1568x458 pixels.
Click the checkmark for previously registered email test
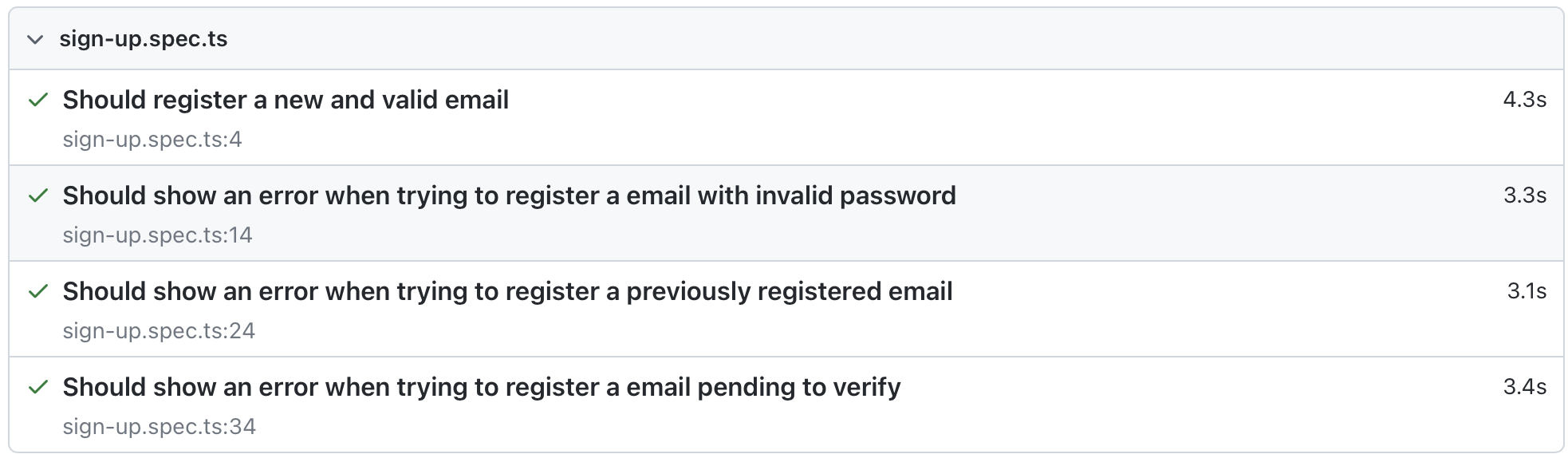tap(38, 292)
